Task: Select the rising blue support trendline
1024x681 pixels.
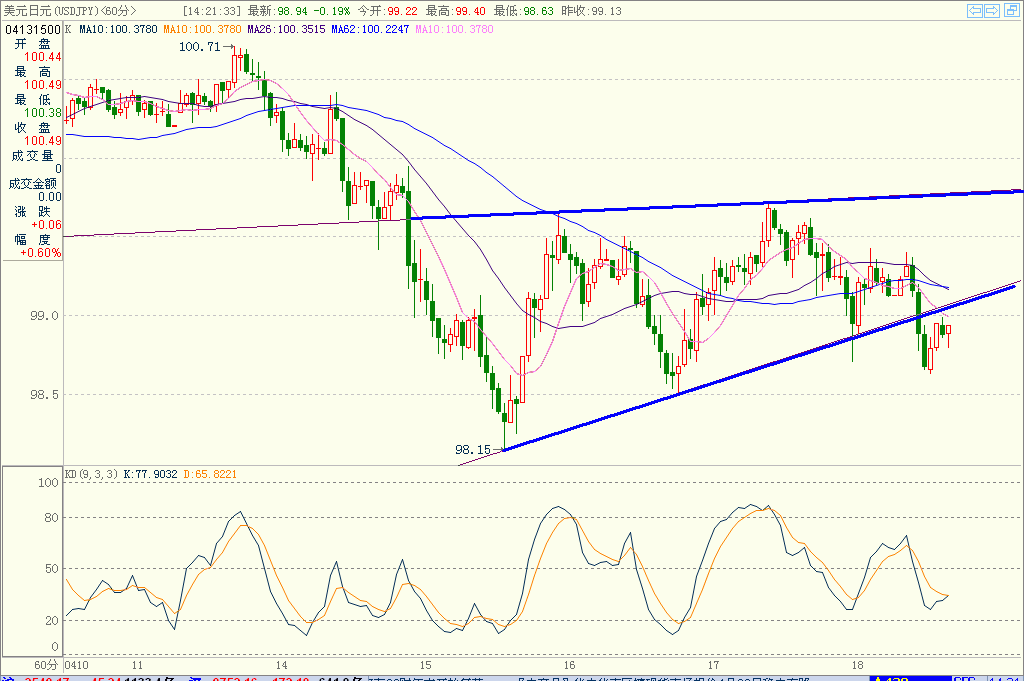Action: coord(760,366)
